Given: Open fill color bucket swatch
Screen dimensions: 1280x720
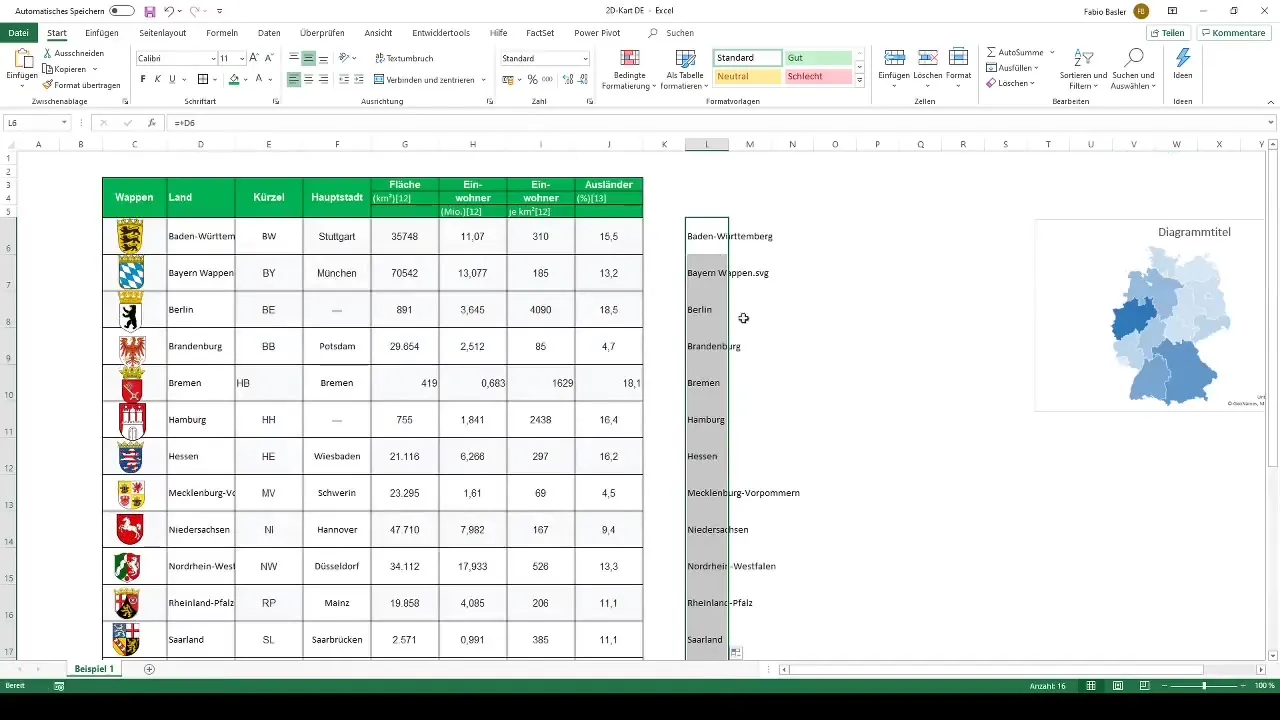Looking at the screenshot, I should [x=234, y=79].
